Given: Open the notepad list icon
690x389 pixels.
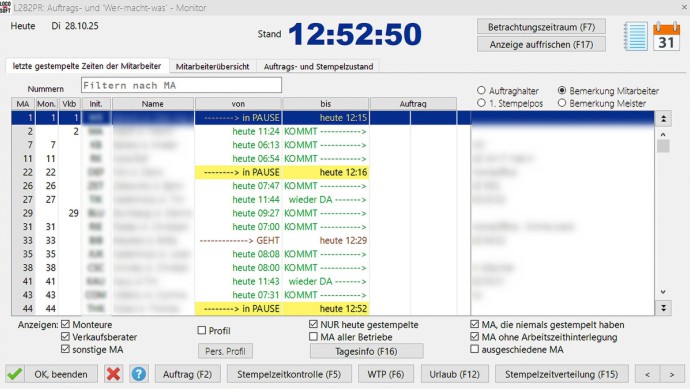Looking at the screenshot, I should tap(635, 36).
